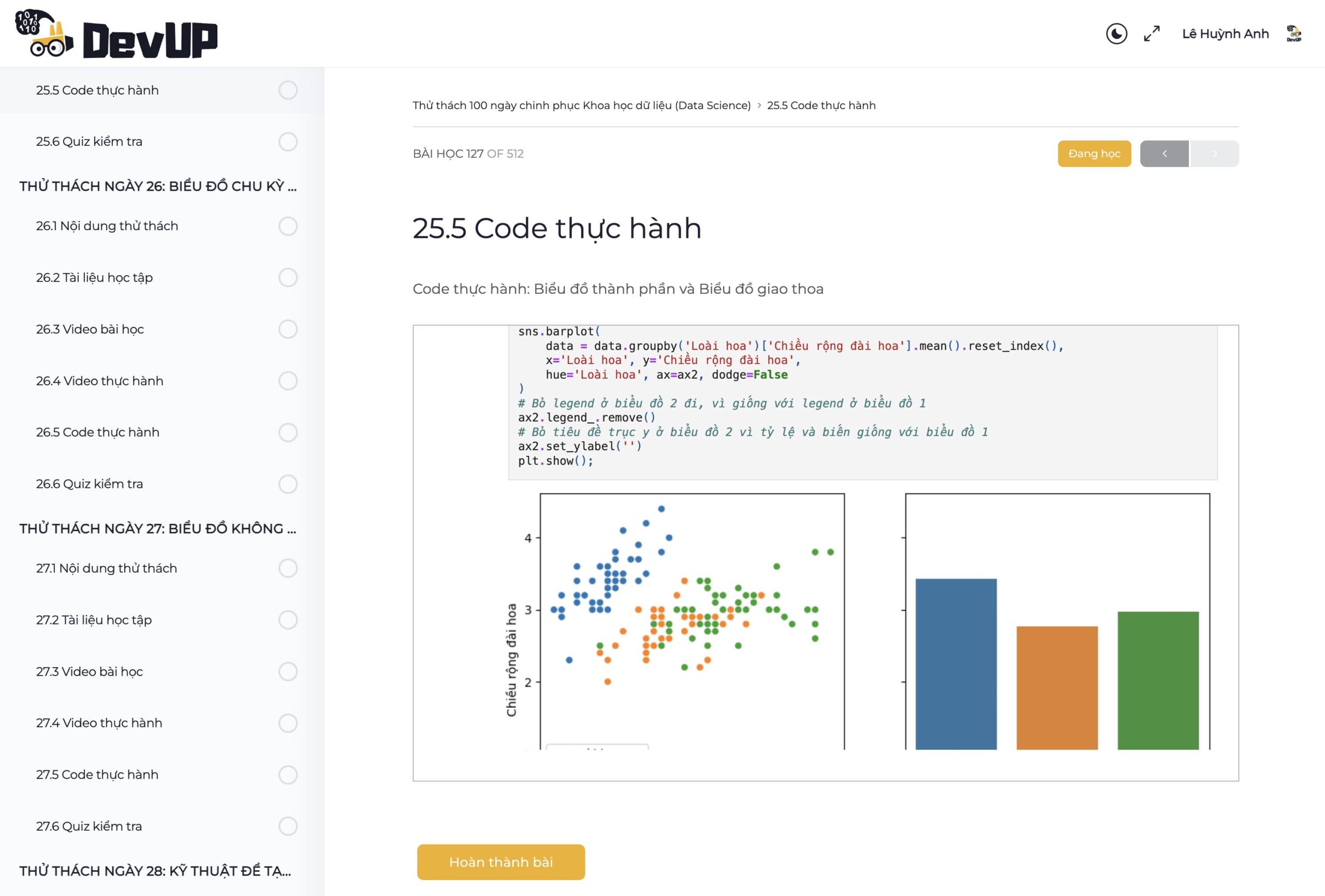The height and width of the screenshot is (896, 1325).
Task: Toggle 25.6 Quiz kiểm tra completion circle
Action: pos(288,141)
